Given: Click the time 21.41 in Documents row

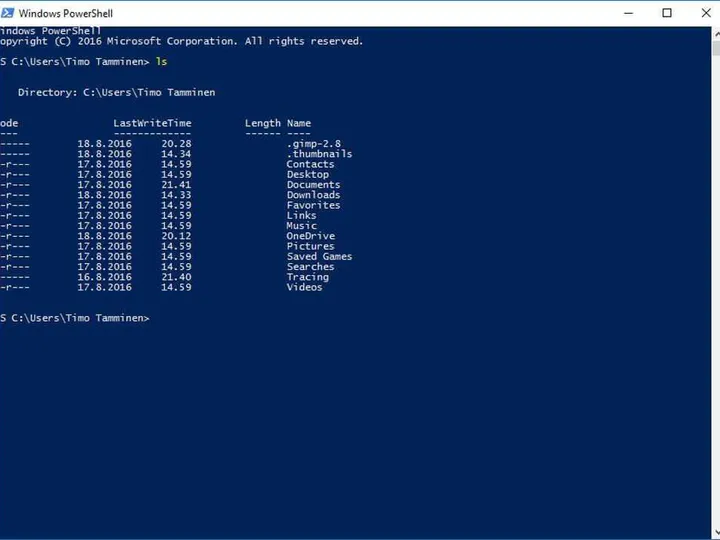Looking at the screenshot, I should pos(176,185).
